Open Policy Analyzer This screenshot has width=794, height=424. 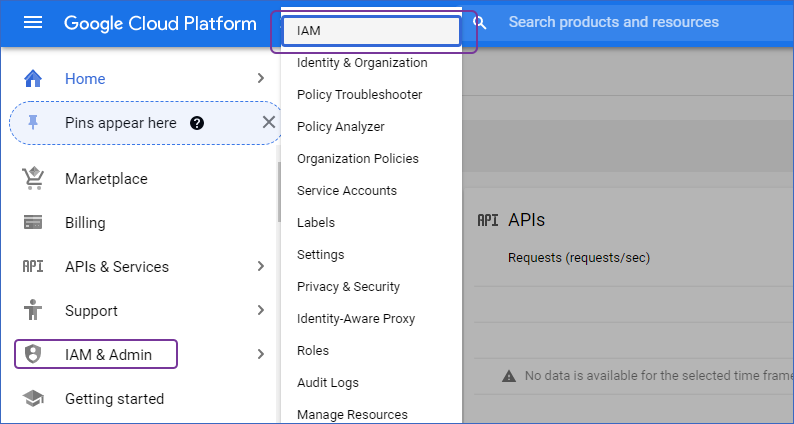pyautogui.click(x=341, y=127)
